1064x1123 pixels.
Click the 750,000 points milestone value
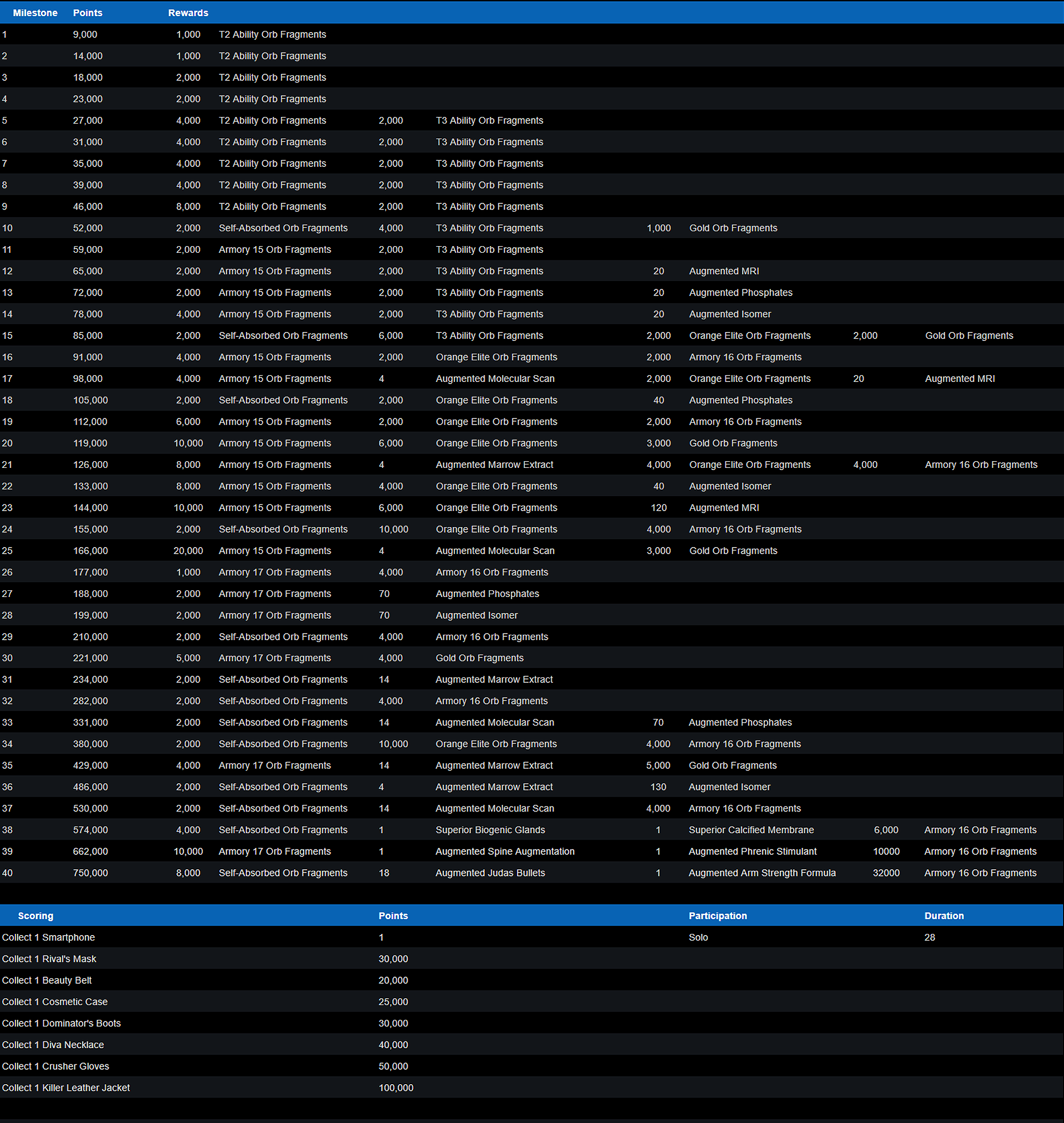click(90, 872)
